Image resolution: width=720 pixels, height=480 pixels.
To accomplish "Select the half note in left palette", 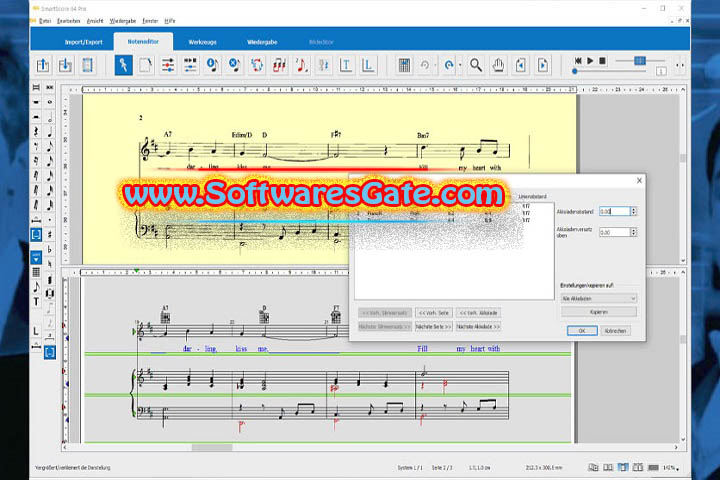I will point(50,117).
